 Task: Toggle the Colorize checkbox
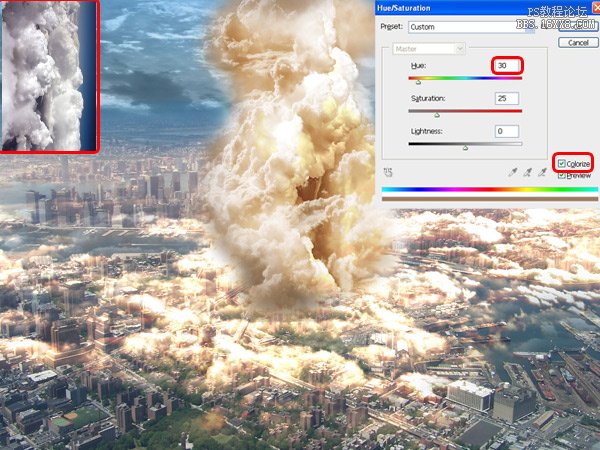pyautogui.click(x=561, y=164)
